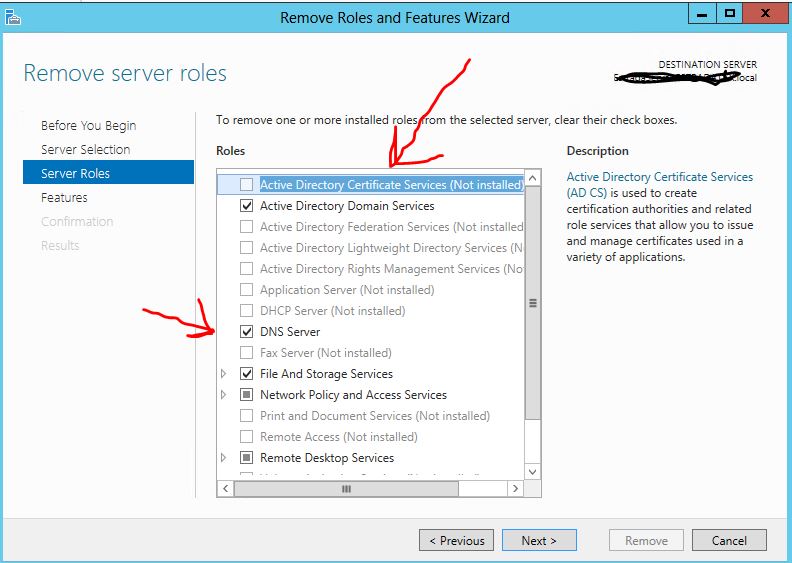Click Application Server checkbox
The width and height of the screenshot is (792, 563).
click(246, 290)
